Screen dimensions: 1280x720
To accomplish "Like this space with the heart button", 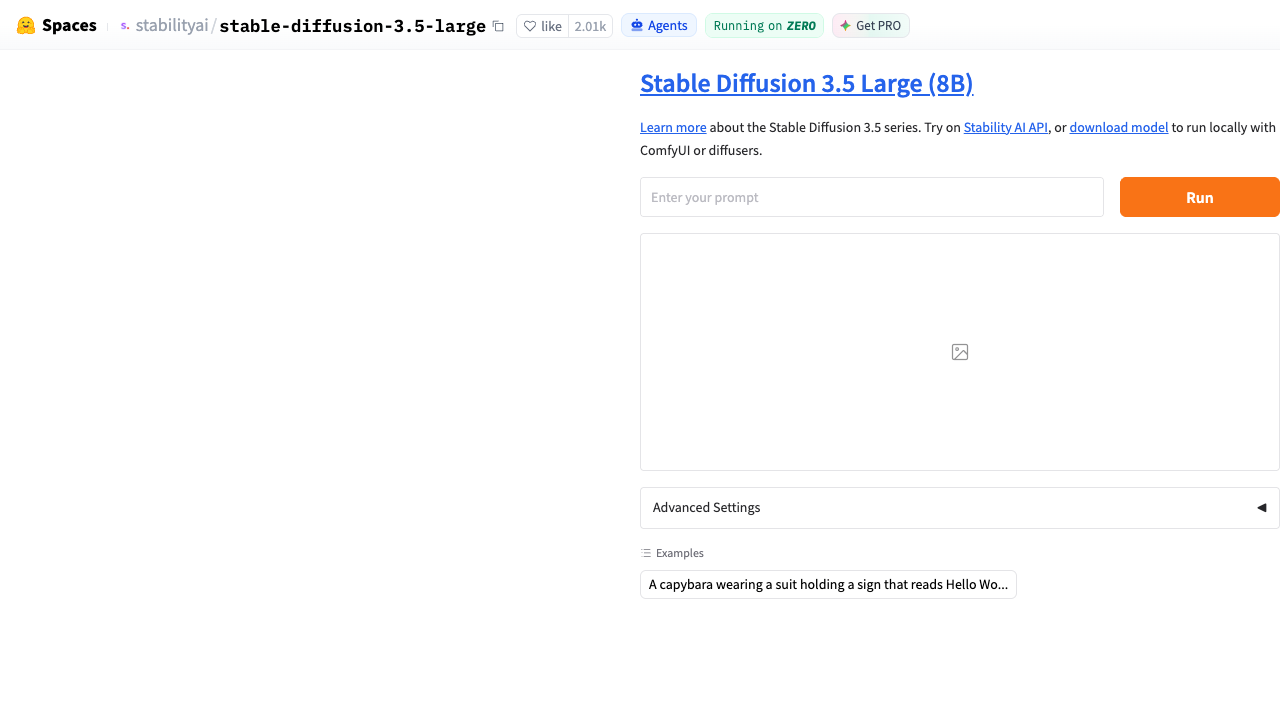I will pos(543,26).
